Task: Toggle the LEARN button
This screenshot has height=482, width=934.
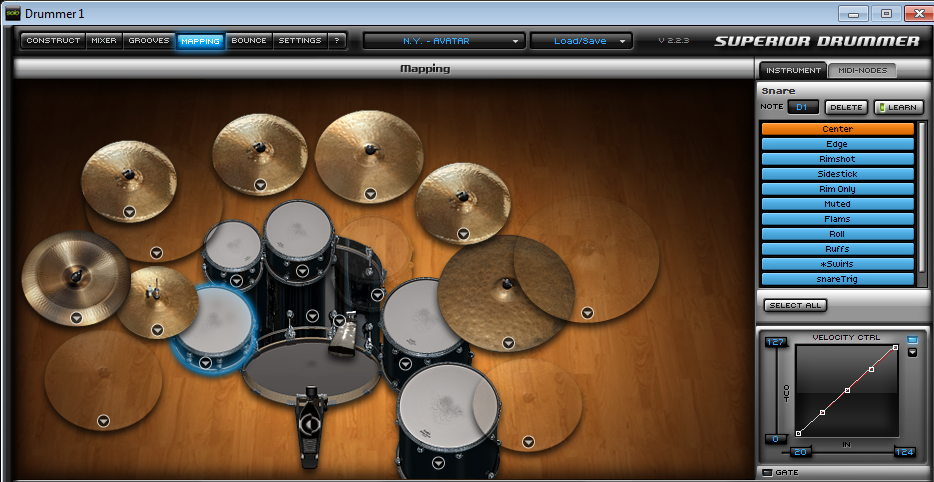Action: click(899, 108)
